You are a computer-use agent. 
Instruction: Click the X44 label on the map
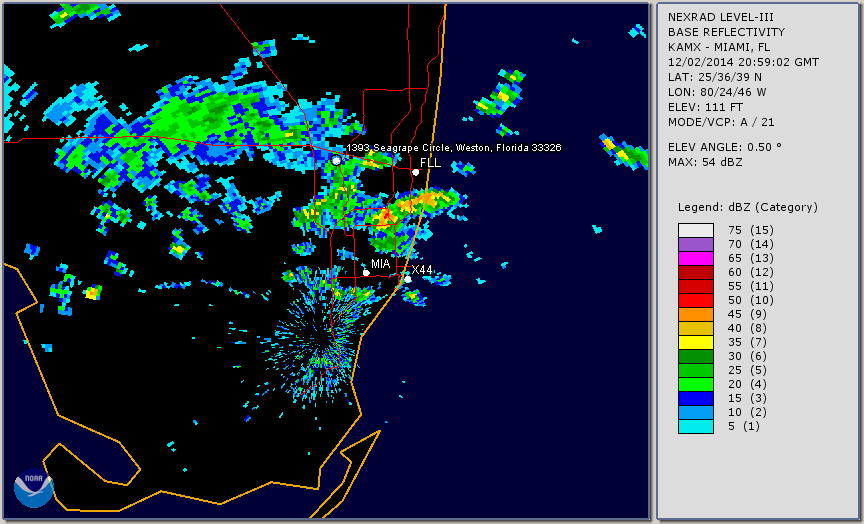point(422,269)
